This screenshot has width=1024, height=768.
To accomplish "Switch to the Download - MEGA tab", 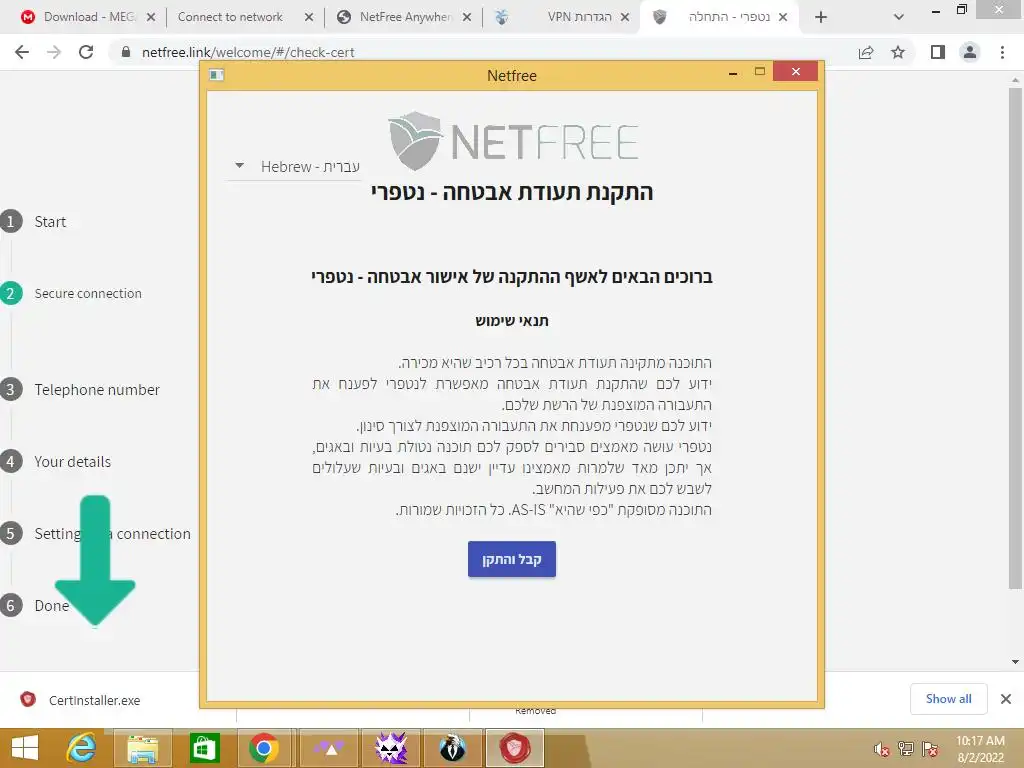I will [89, 17].
